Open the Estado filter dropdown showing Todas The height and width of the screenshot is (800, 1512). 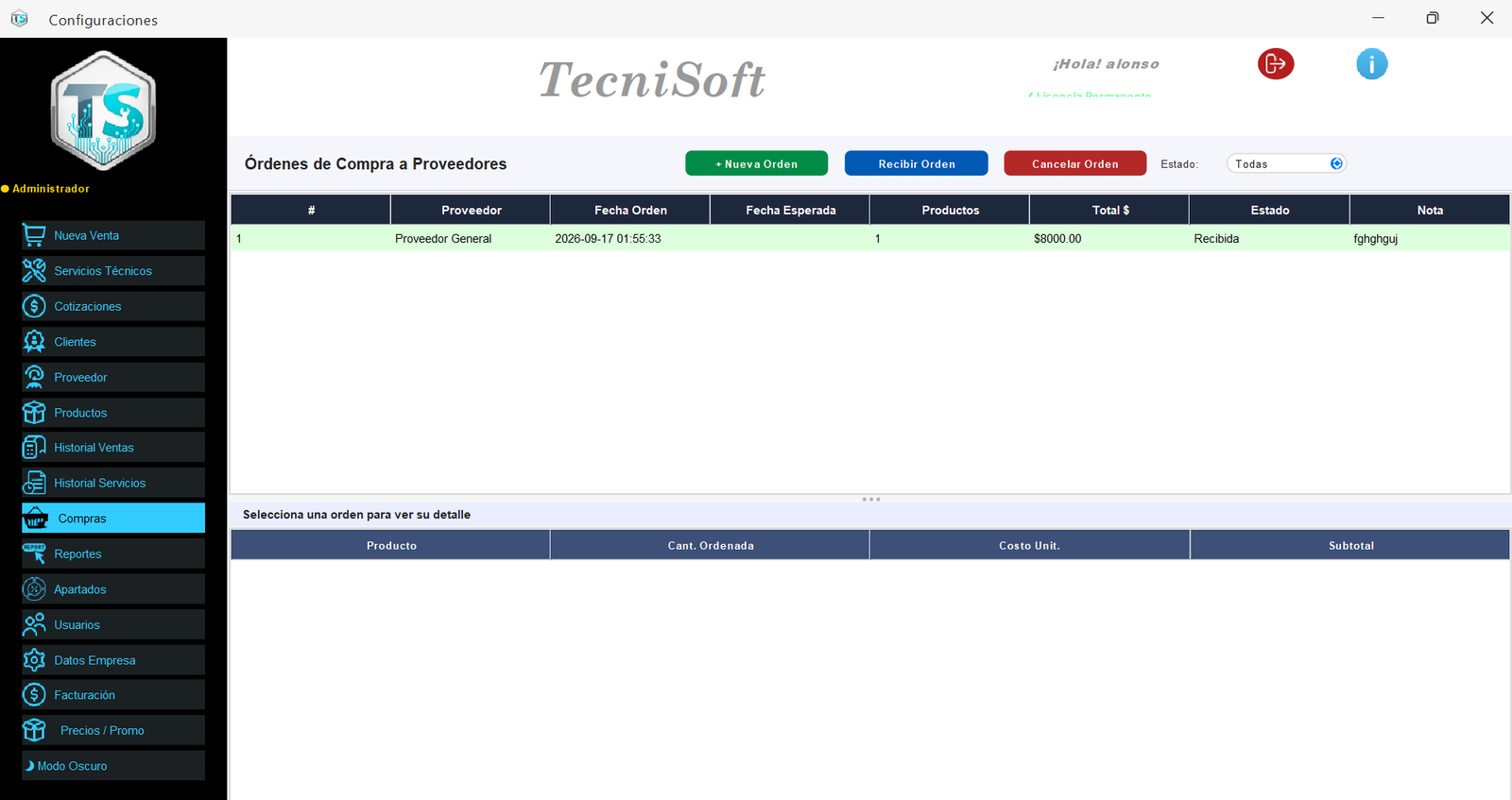[x=1286, y=163]
